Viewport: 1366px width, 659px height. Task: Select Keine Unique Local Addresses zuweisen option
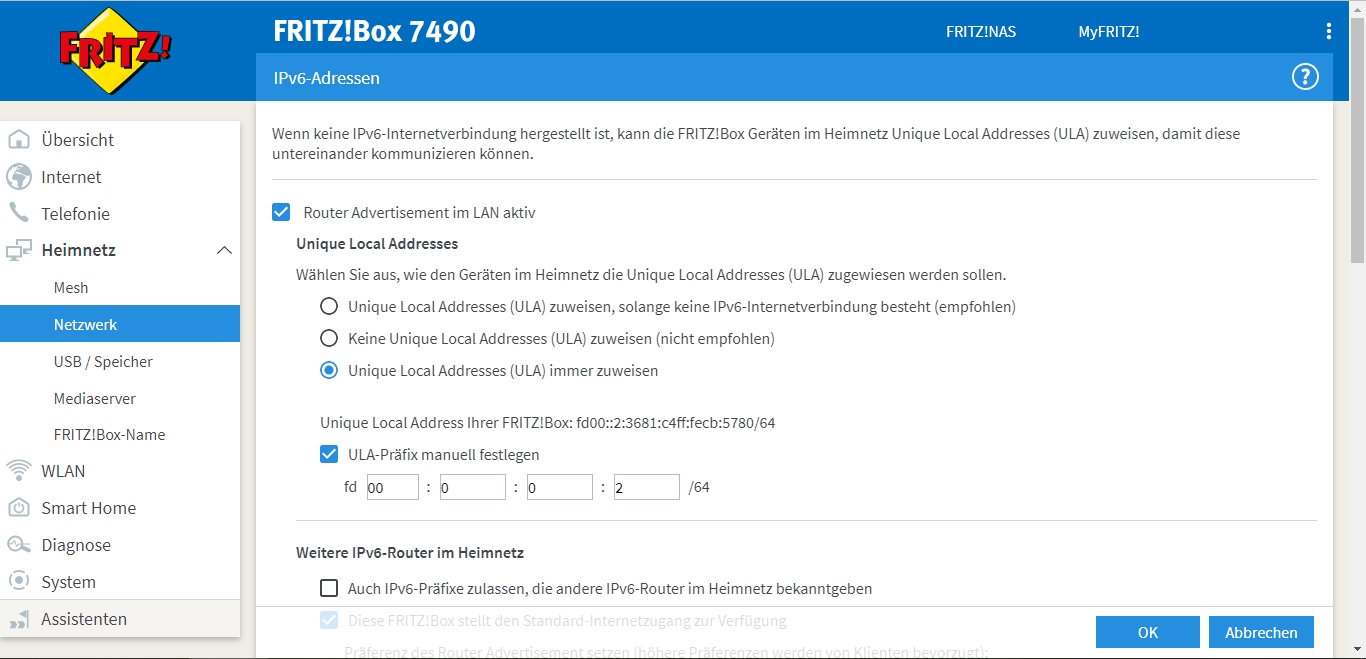329,338
